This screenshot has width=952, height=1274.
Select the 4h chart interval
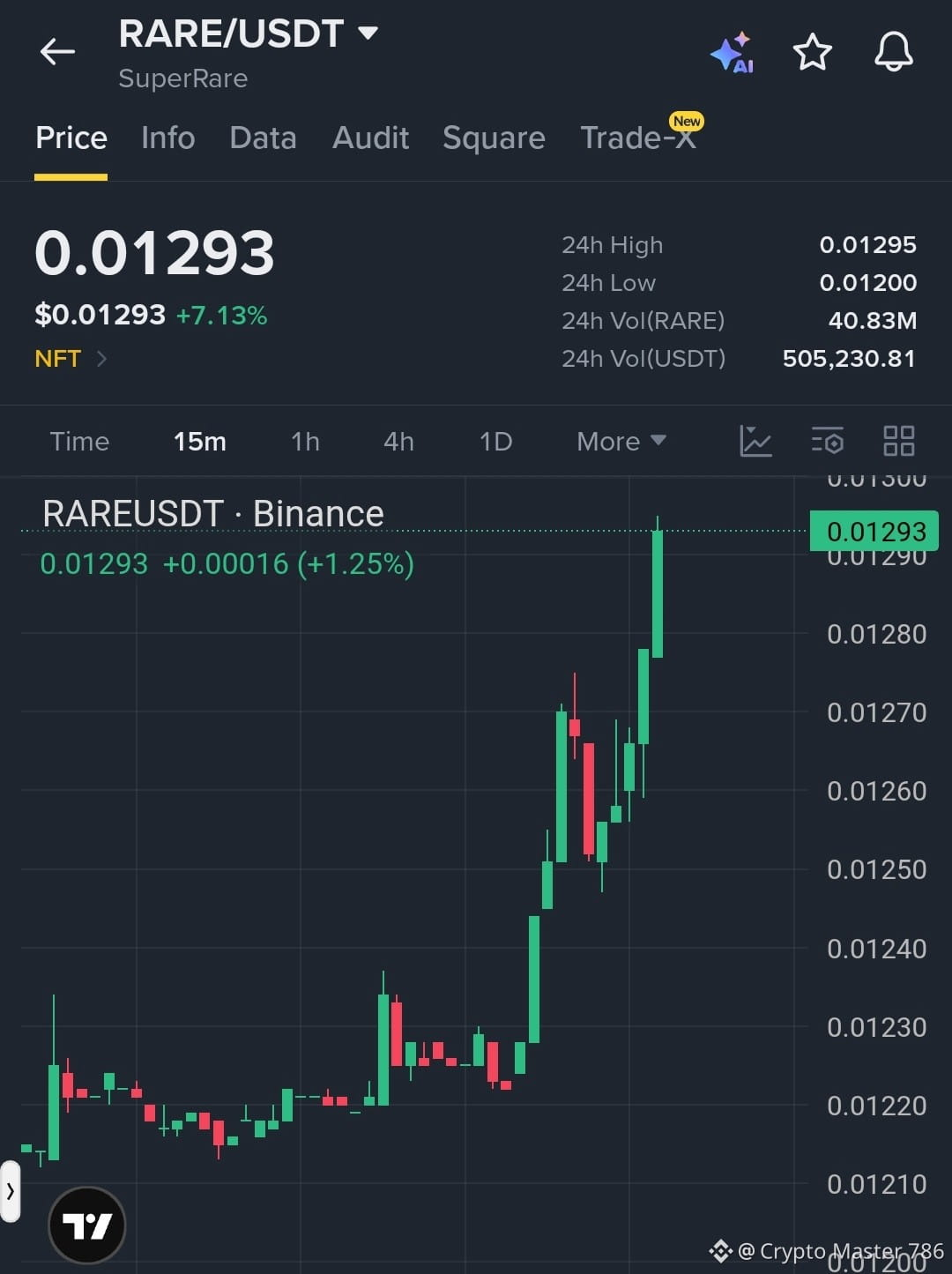pos(398,441)
